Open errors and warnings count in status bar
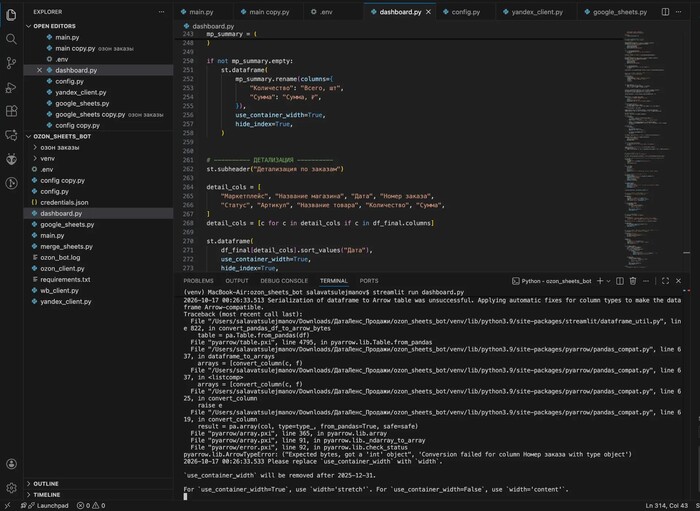The width and height of the screenshot is (700, 511). point(91,506)
